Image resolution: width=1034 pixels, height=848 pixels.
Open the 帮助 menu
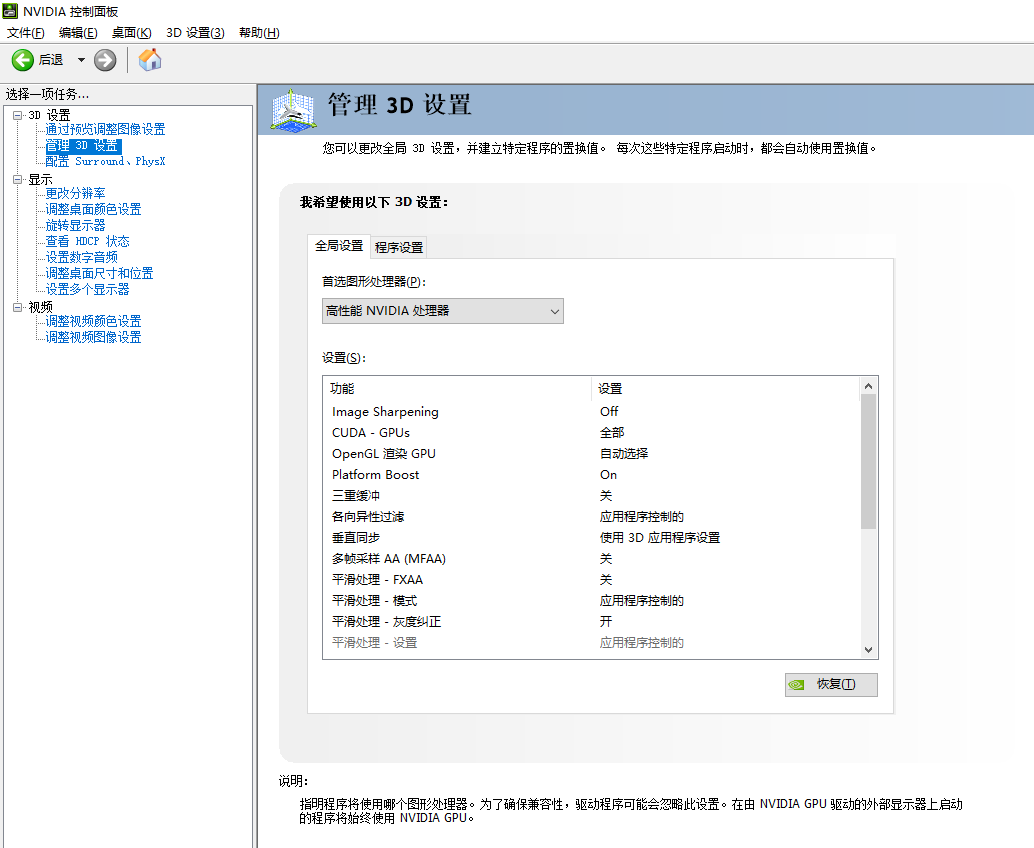259,32
